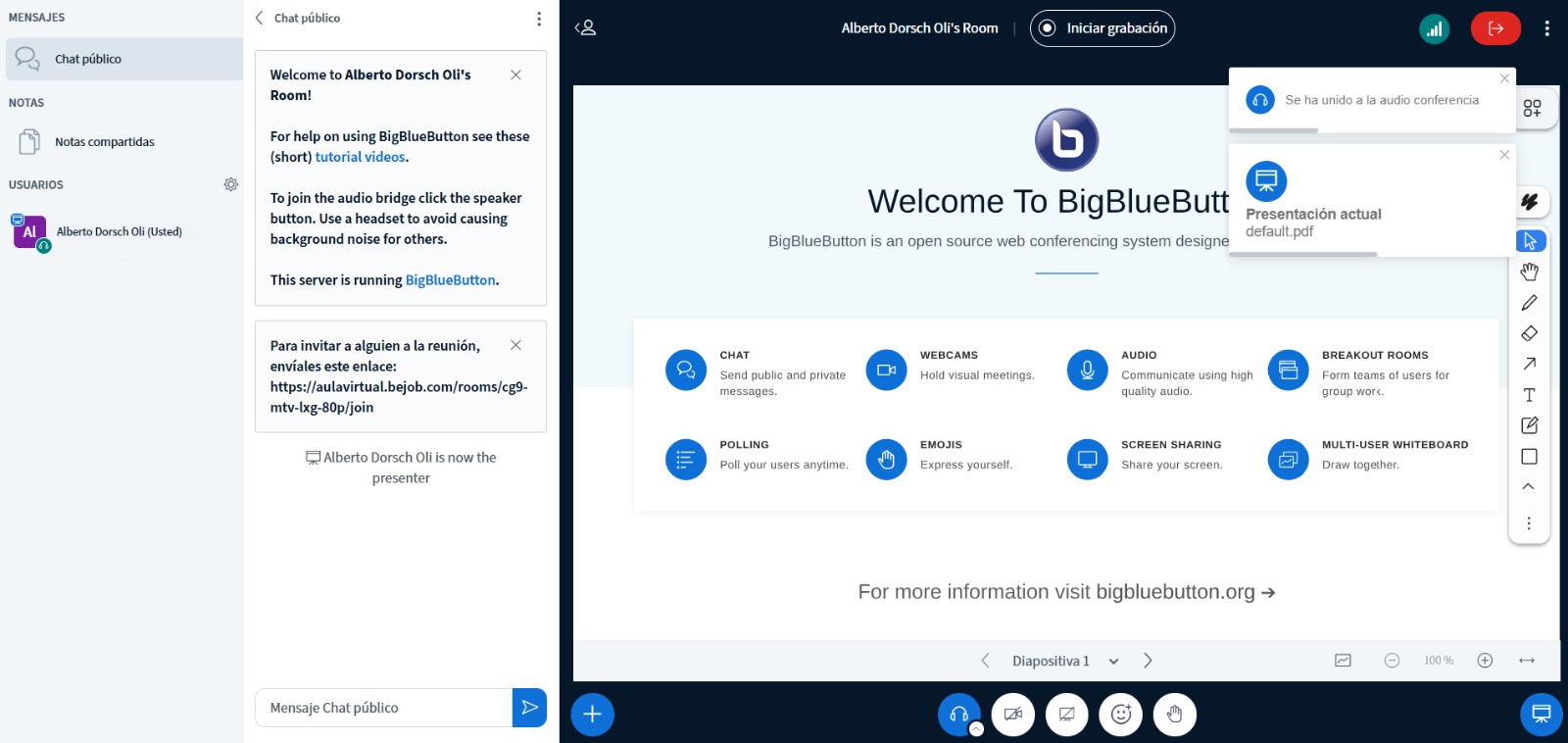Select Chat público in messages list
1568x743 pixels.
point(124,59)
